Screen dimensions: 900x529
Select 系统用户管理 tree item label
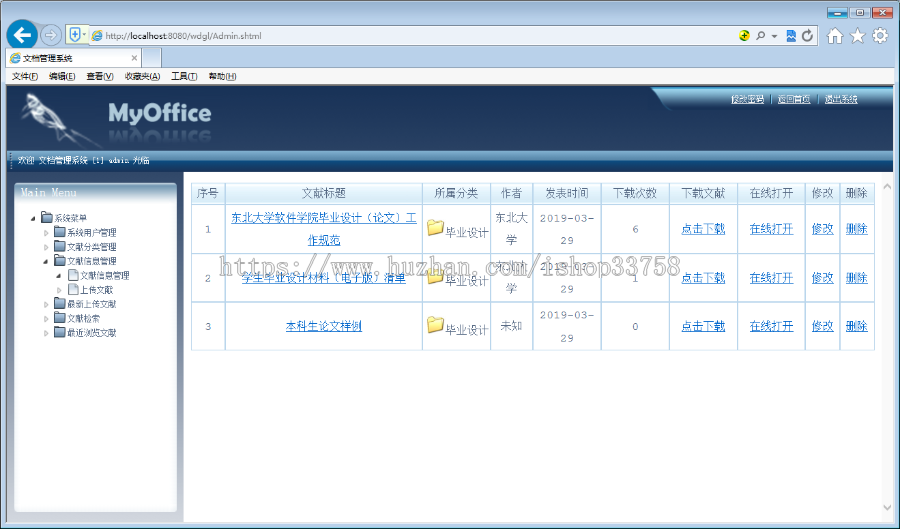pyautogui.click(x=92, y=232)
